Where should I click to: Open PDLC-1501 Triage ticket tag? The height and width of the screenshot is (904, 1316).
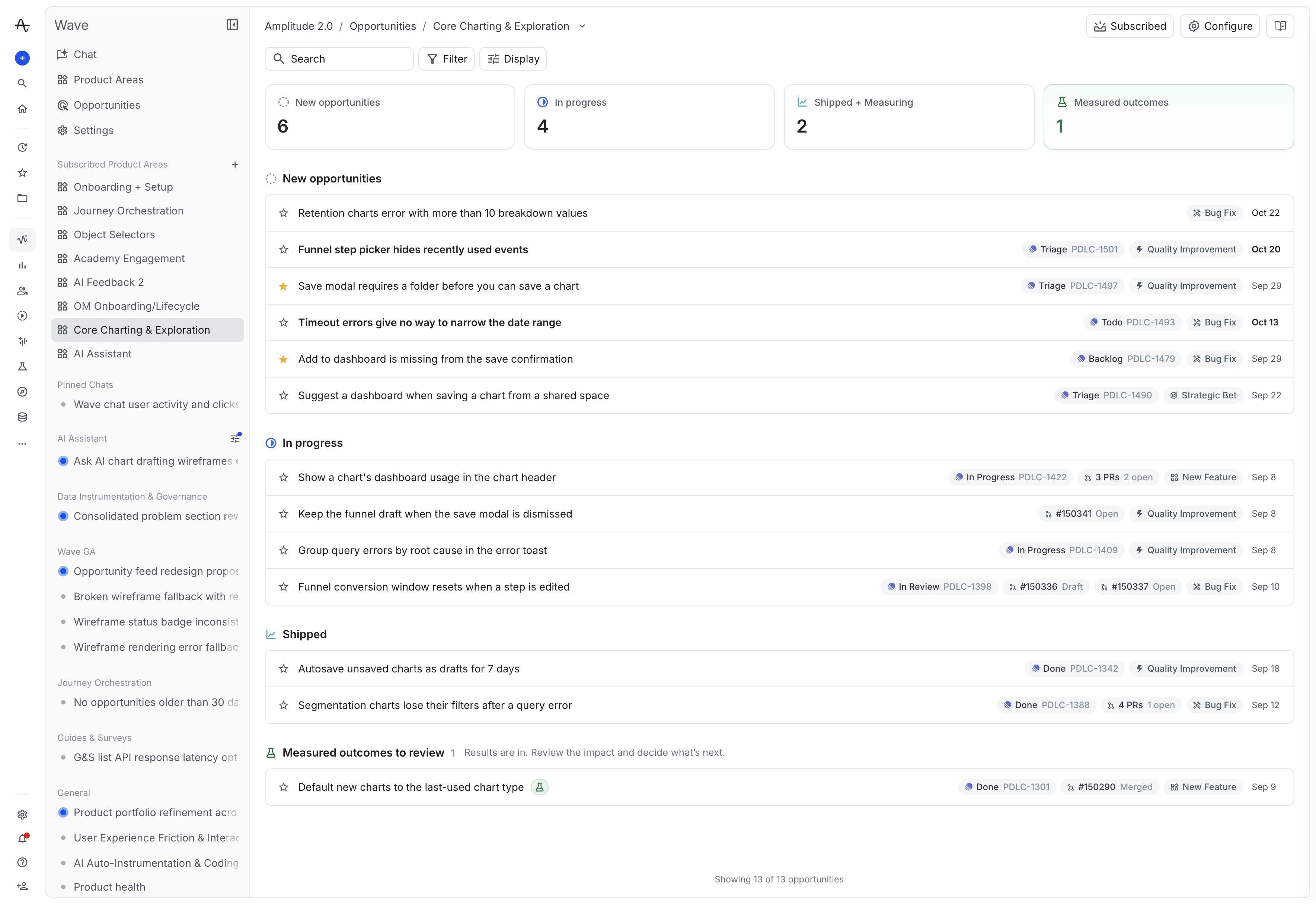pos(1073,250)
